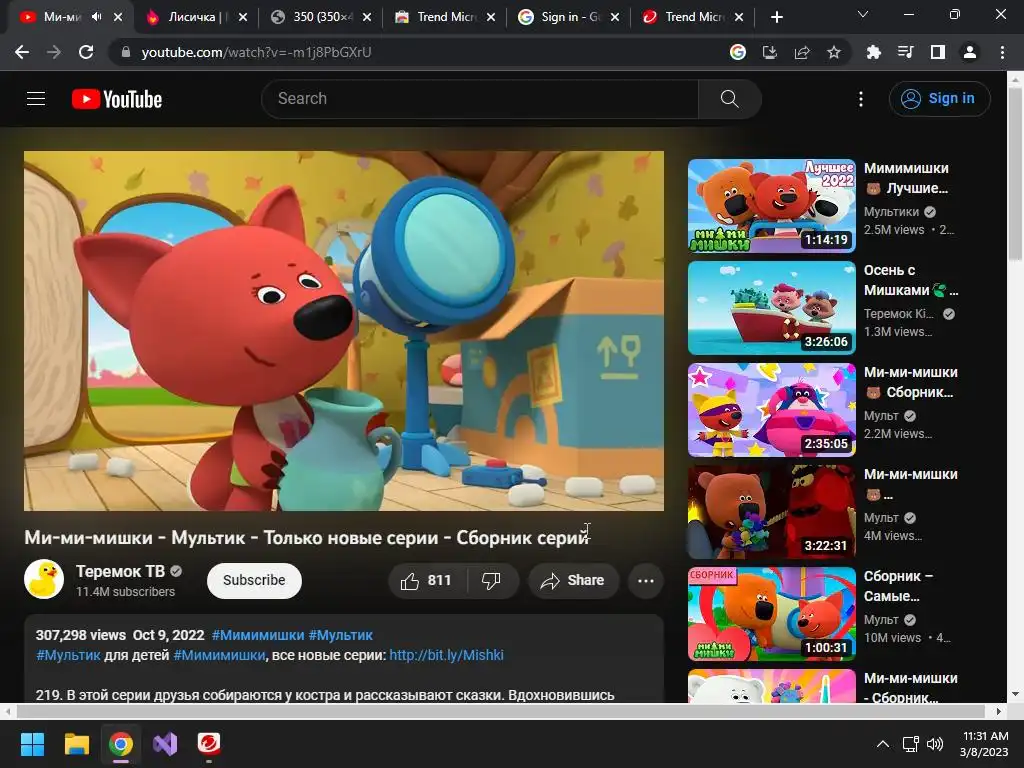Click the magnifier search button
The image size is (1024, 768).
click(729, 99)
